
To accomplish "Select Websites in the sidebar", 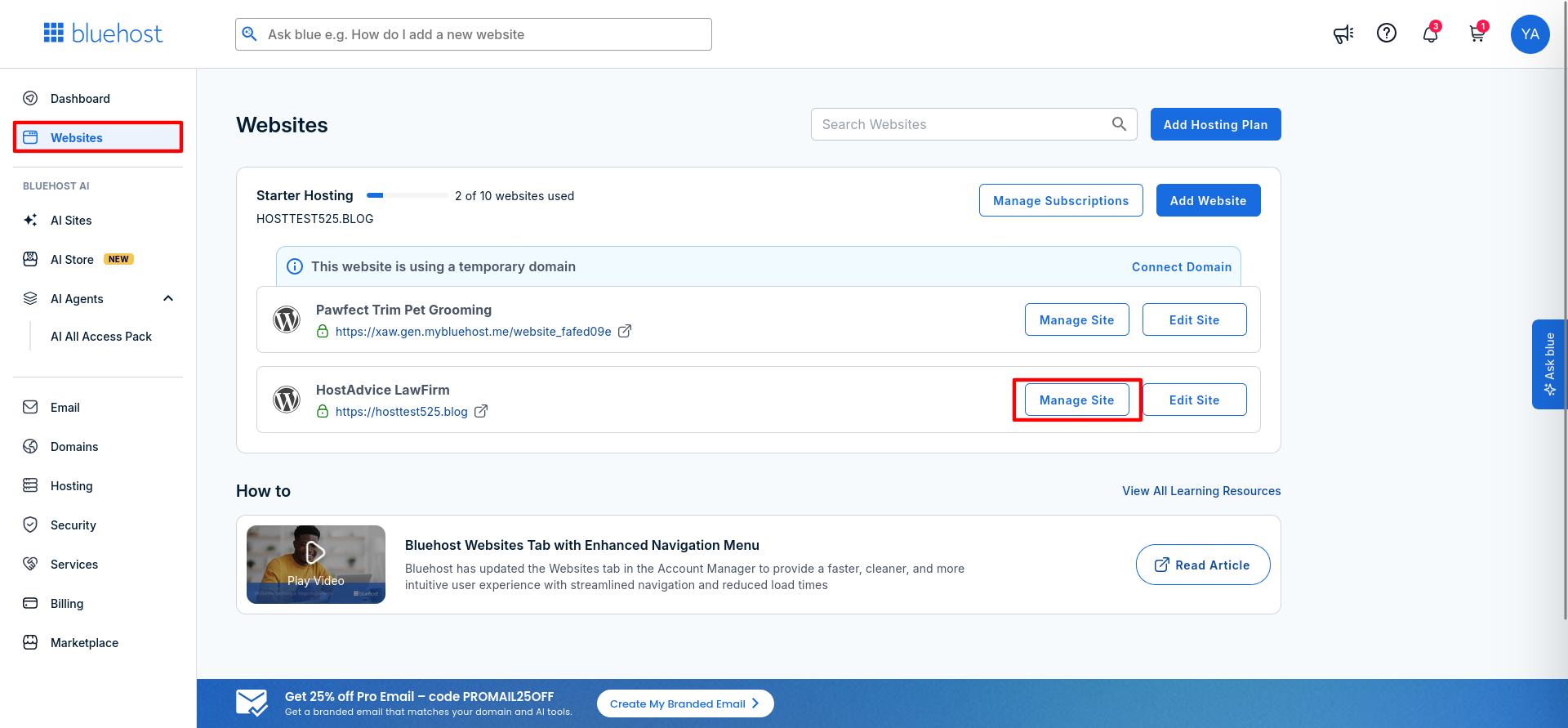I will pyautogui.click(x=98, y=137).
